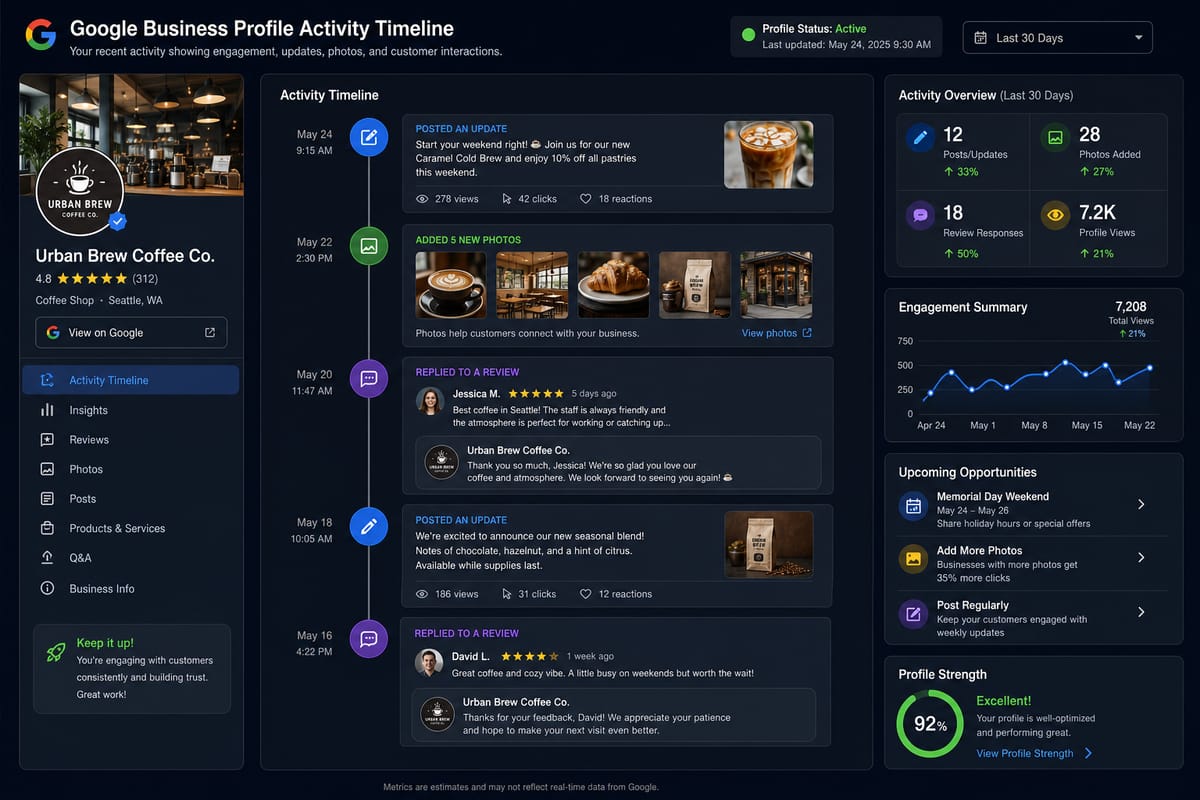Open the View Profile Strength link
The width and height of the screenshot is (1200, 800).
[1035, 753]
